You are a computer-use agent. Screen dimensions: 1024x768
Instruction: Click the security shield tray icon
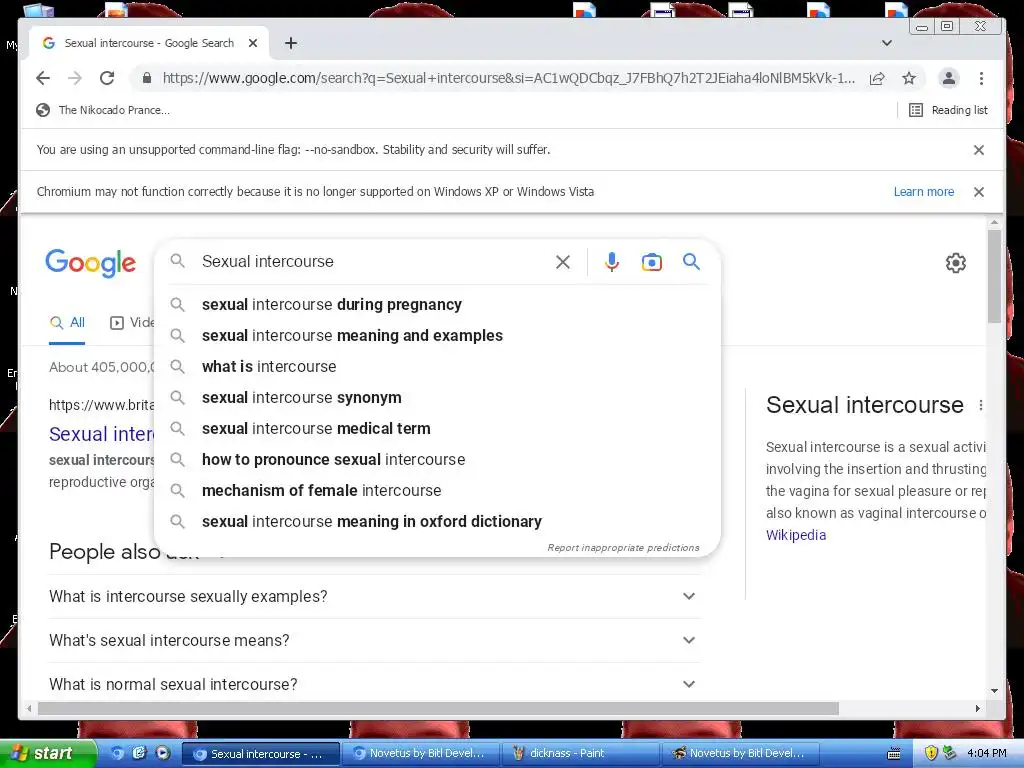931,754
